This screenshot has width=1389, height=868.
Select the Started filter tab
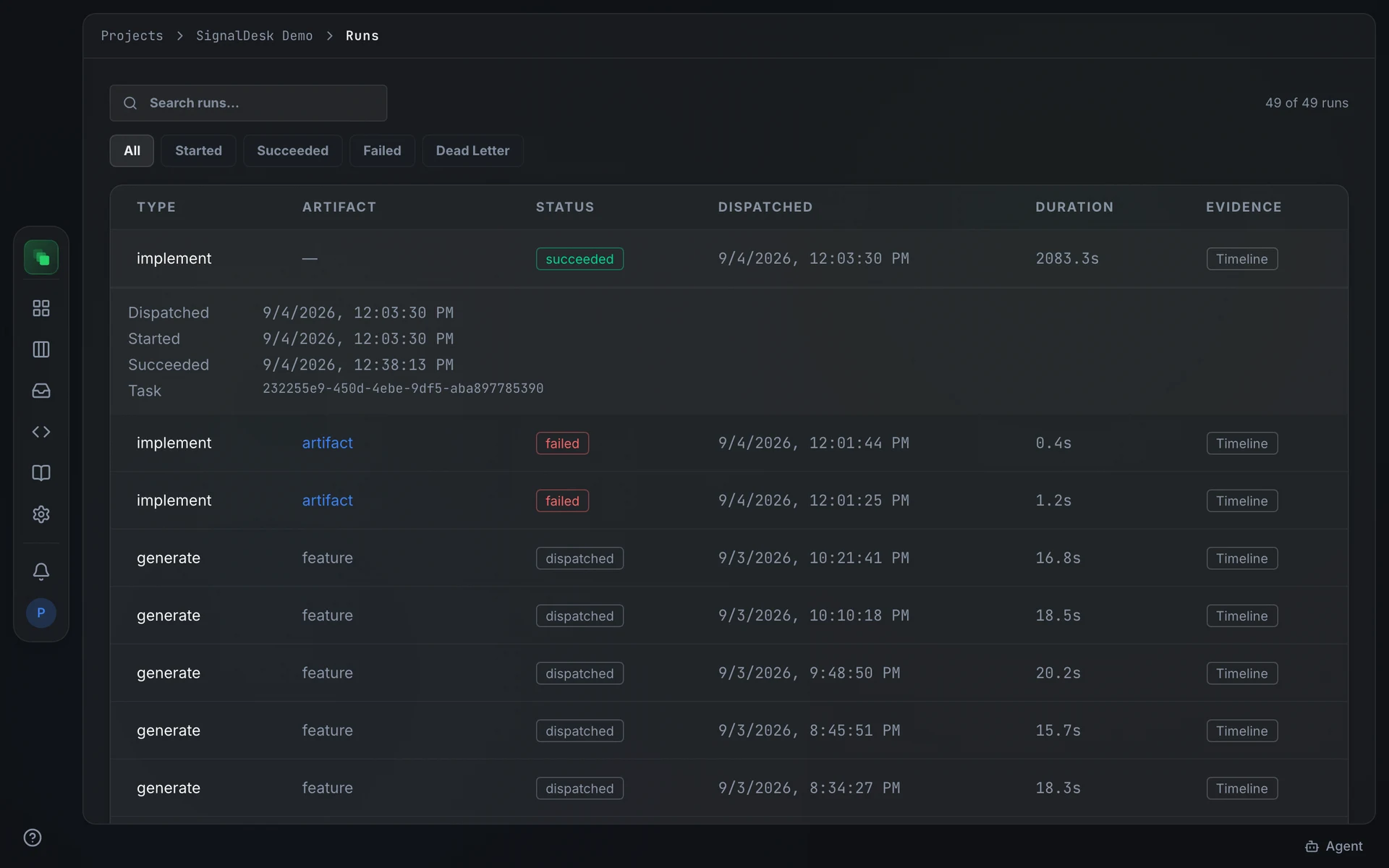tap(198, 150)
